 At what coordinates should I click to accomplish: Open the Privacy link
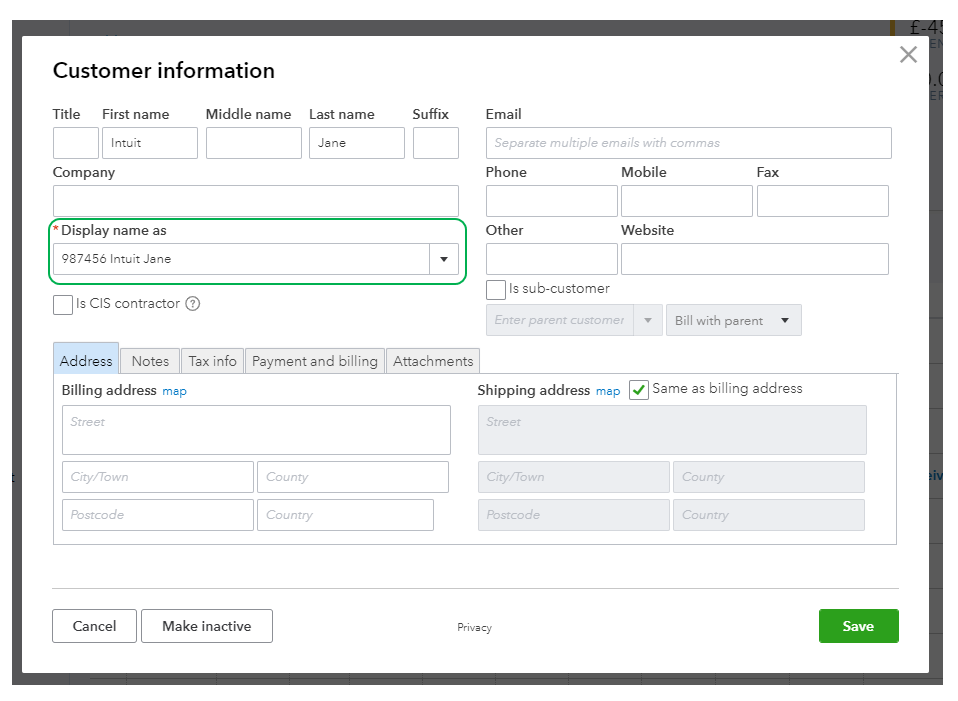(475, 627)
